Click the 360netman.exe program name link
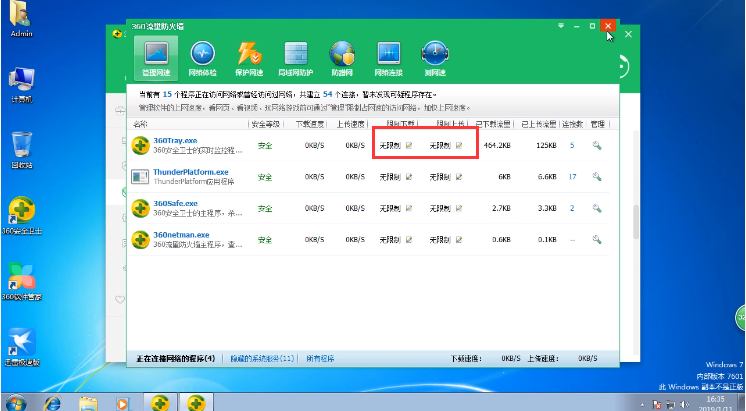746x411 pixels. [181, 235]
